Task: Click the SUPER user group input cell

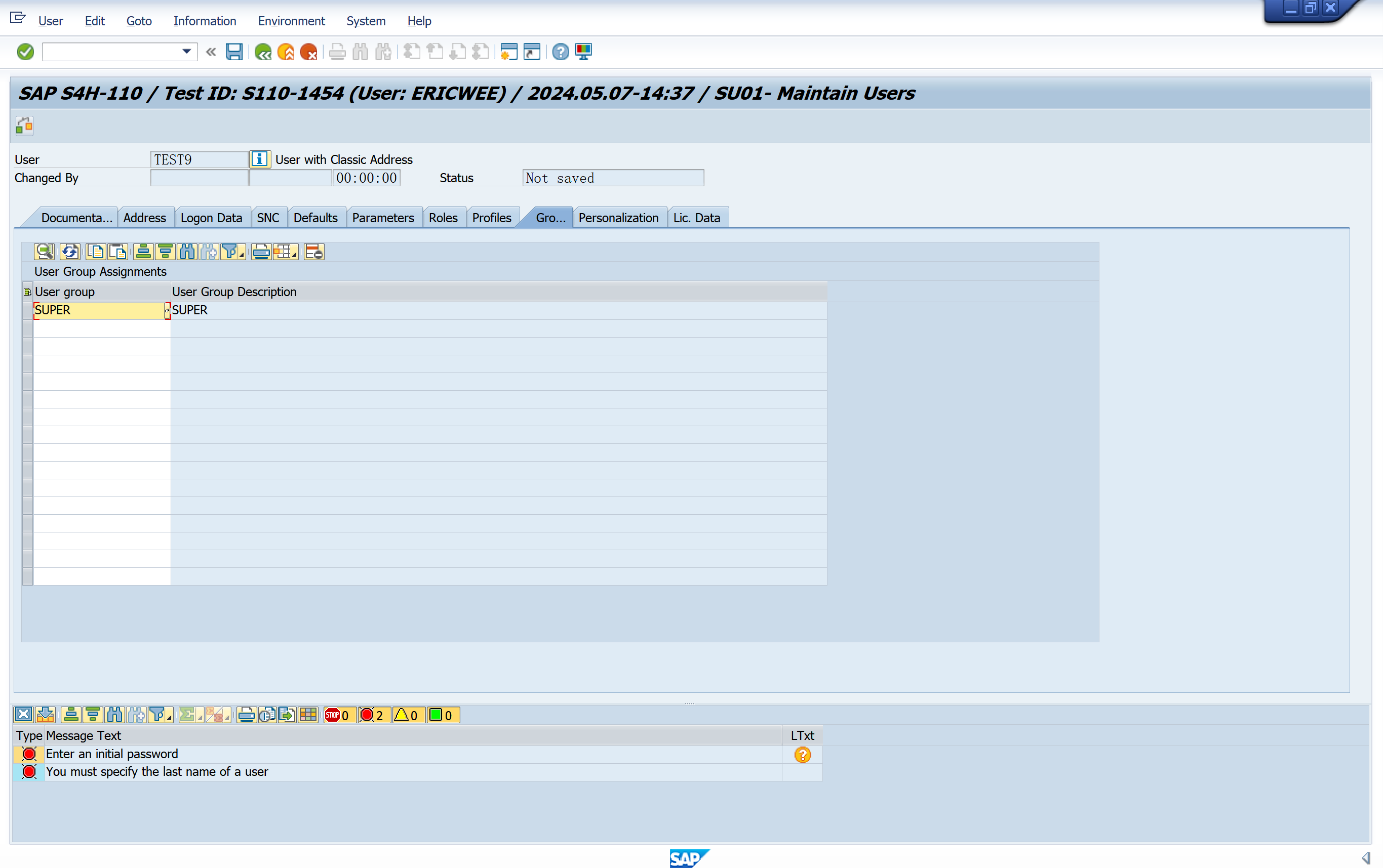Action: point(99,310)
